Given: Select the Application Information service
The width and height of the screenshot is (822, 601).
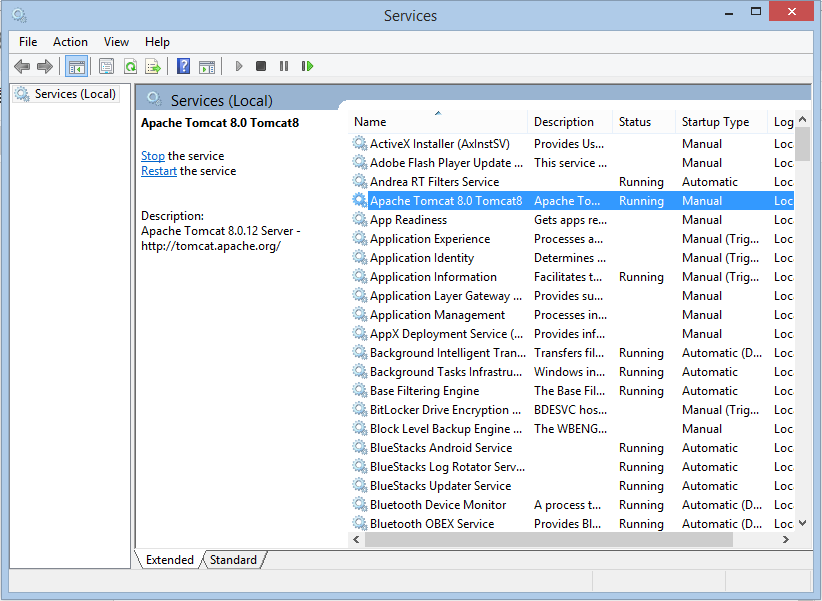Looking at the screenshot, I should [571, 276].
